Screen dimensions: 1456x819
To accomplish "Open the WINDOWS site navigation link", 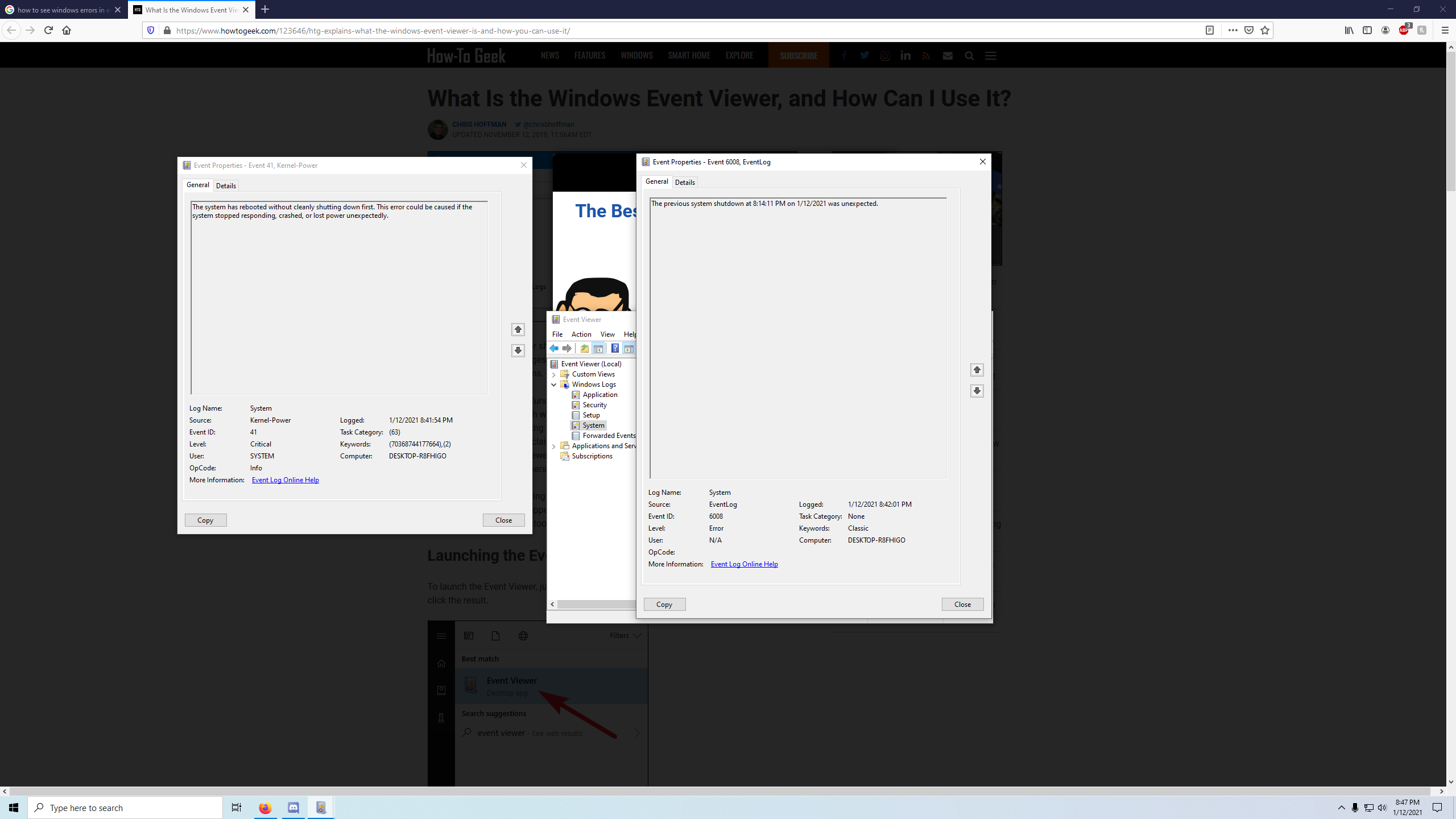I will click(x=636, y=55).
